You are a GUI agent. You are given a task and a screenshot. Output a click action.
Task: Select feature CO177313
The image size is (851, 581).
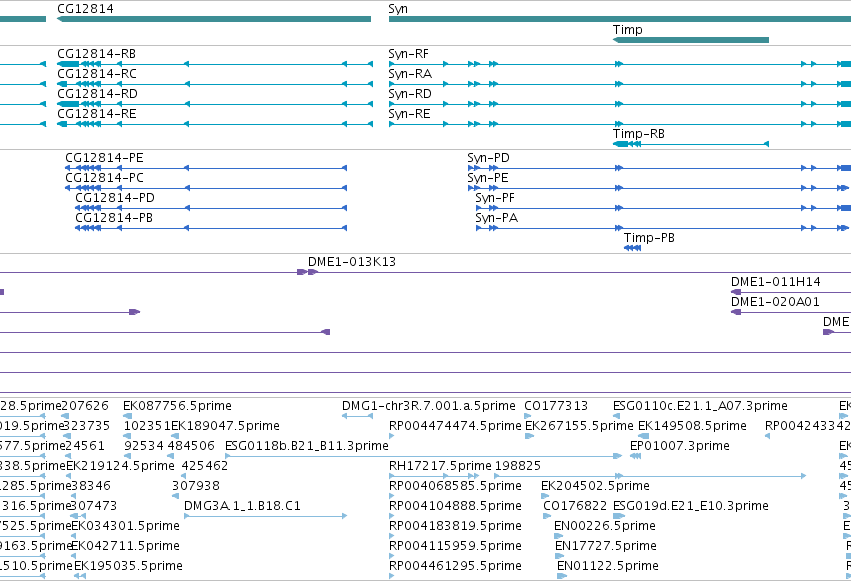click(556, 406)
